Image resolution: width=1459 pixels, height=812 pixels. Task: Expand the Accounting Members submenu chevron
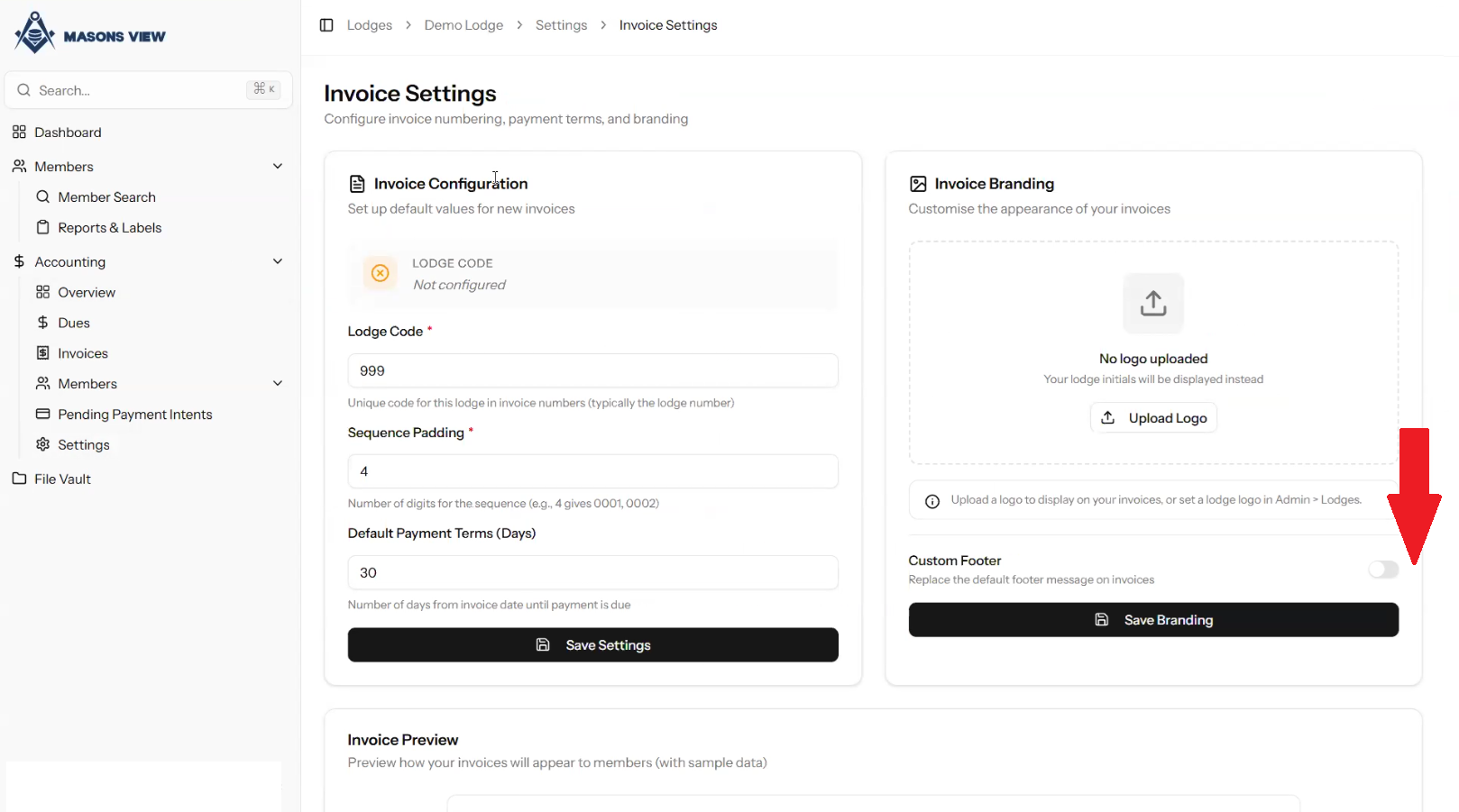[x=278, y=384]
